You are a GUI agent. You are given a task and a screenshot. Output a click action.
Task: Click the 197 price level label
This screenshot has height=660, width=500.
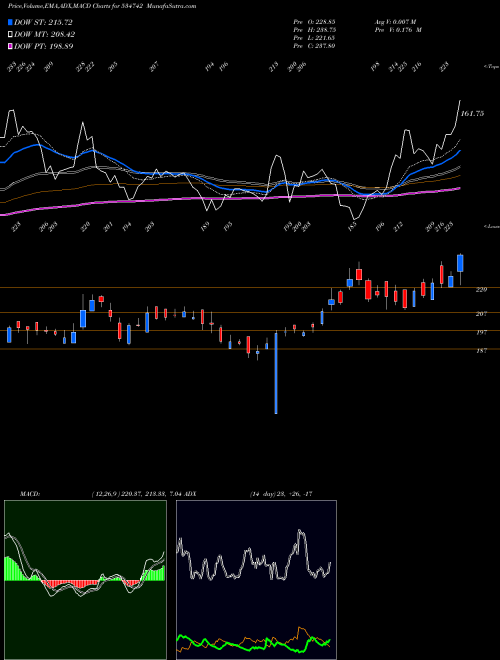point(481,332)
